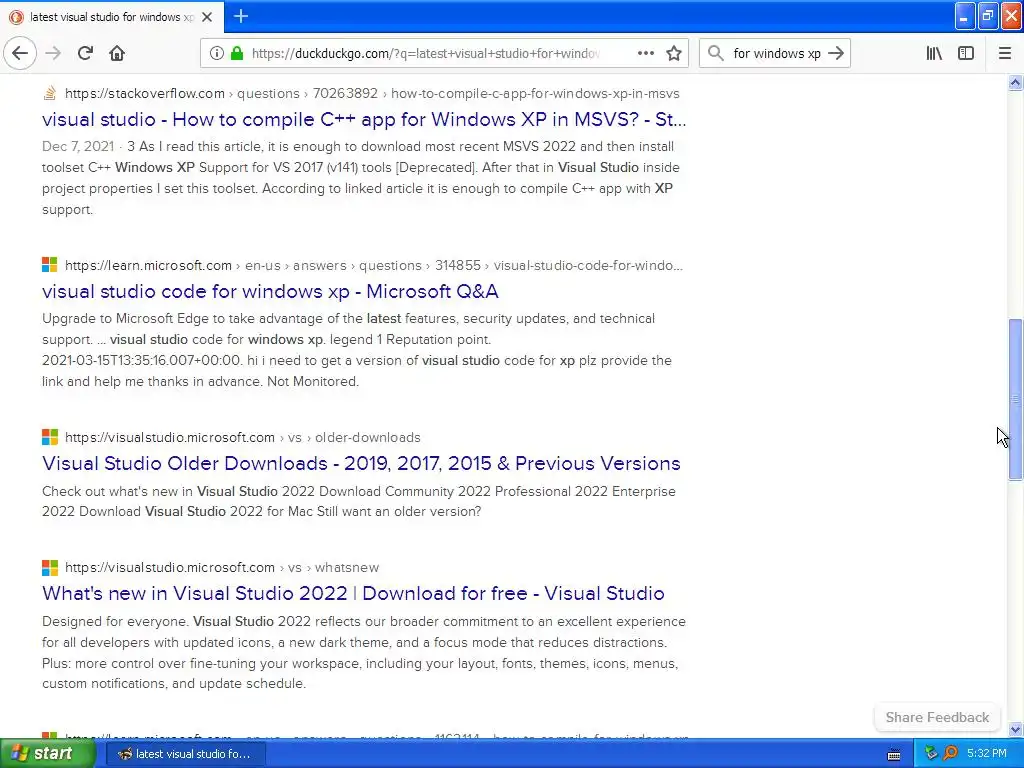Click the orange search tray icon
This screenshot has height=768, width=1024.
pos(950,754)
